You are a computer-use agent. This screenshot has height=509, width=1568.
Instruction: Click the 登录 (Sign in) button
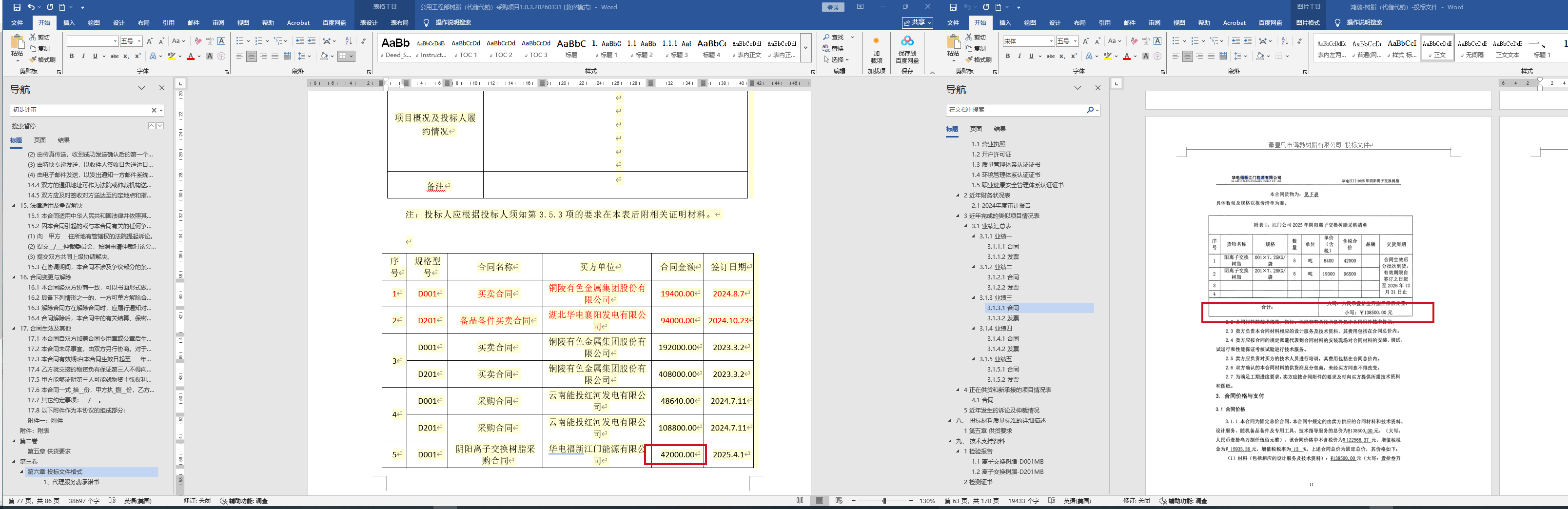point(833,7)
